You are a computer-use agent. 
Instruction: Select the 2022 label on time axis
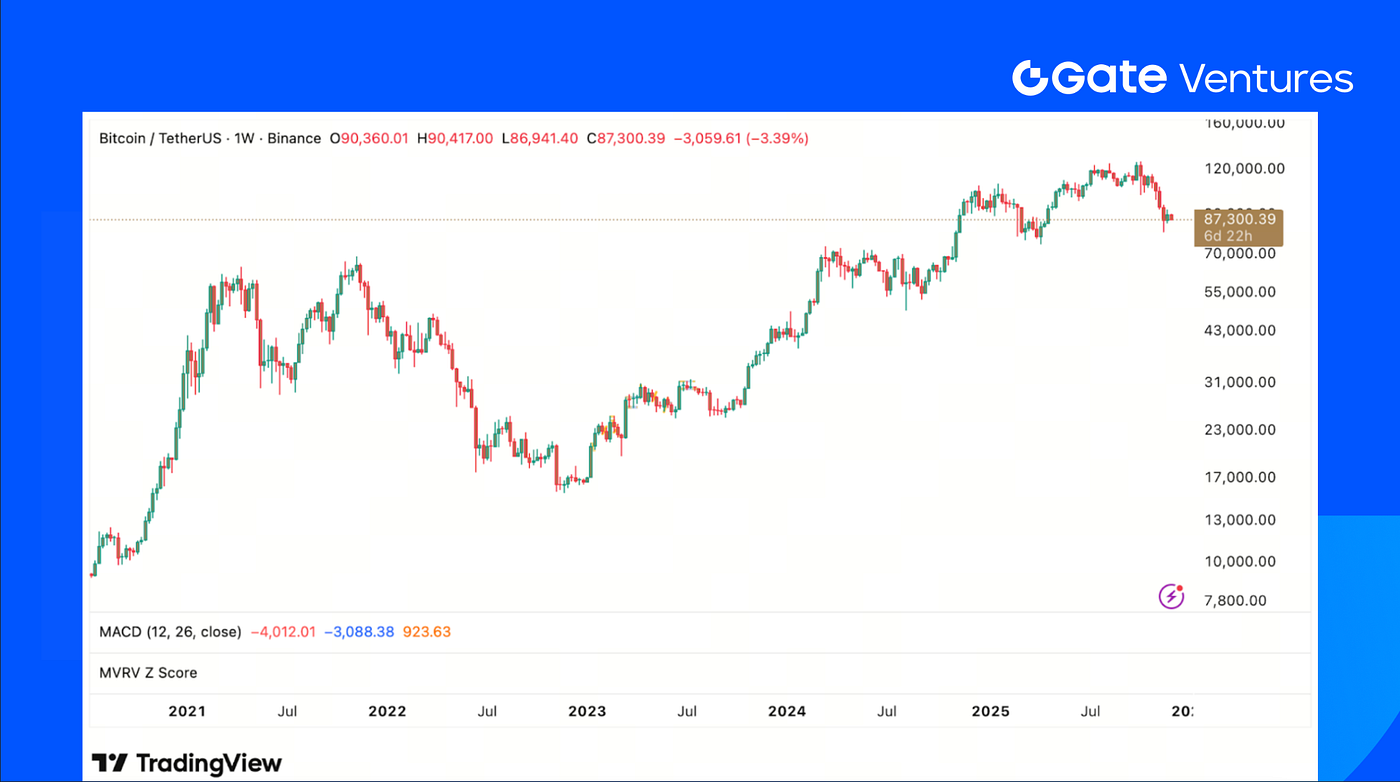tap(387, 712)
